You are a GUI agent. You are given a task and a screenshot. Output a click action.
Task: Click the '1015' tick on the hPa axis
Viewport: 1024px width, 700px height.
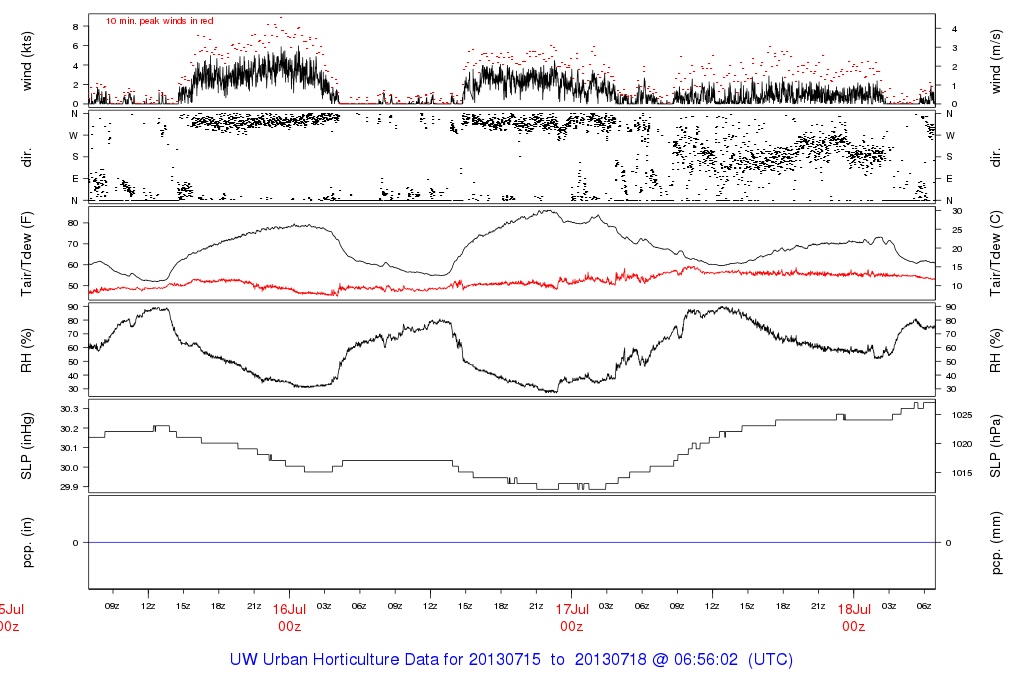pyautogui.click(x=961, y=473)
